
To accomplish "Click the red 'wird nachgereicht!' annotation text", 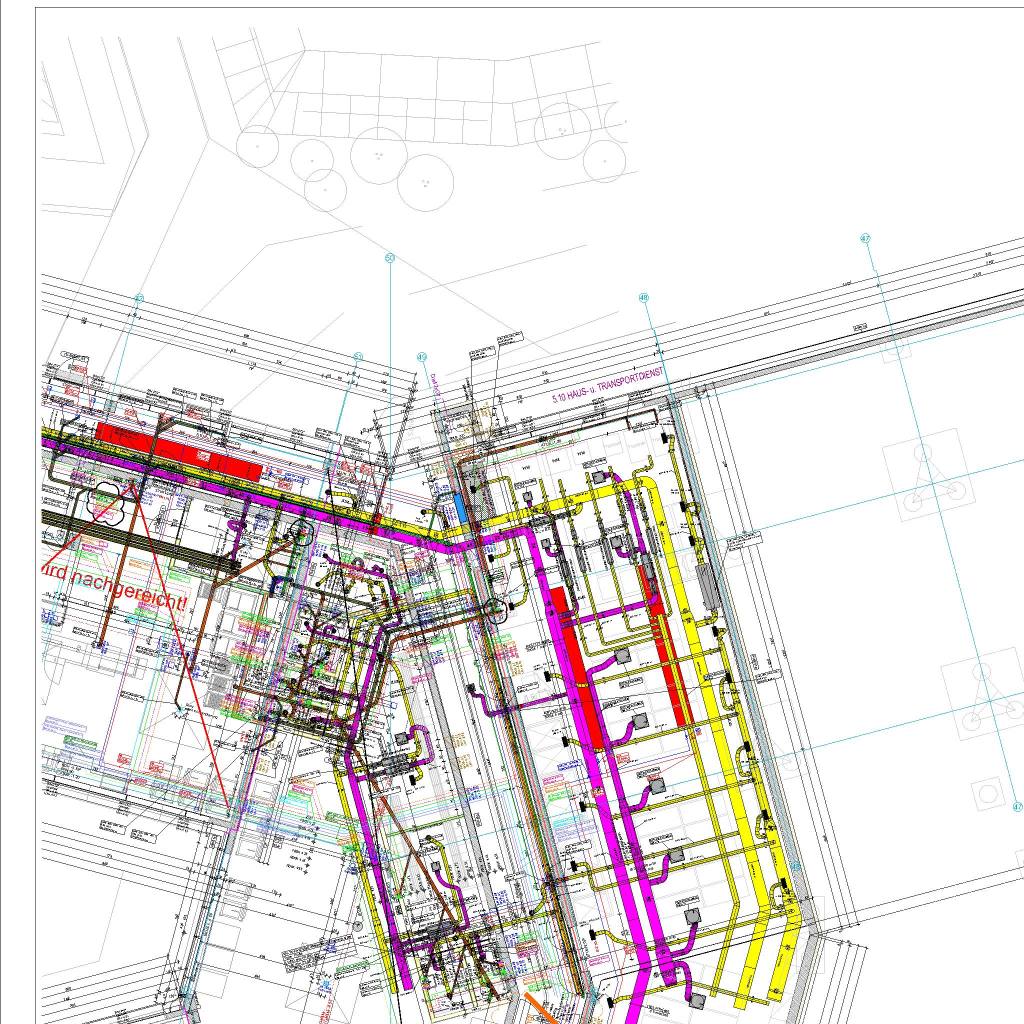I will click(114, 586).
